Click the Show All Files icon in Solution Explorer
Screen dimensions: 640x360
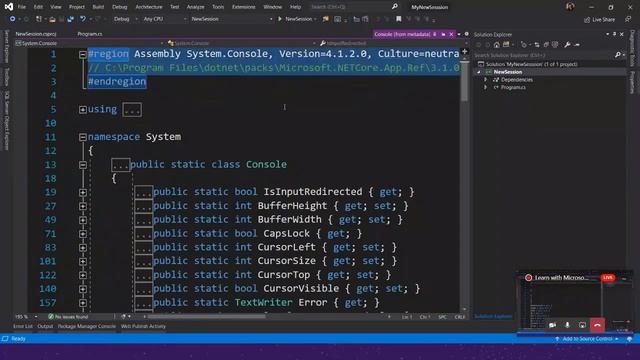(x=555, y=45)
